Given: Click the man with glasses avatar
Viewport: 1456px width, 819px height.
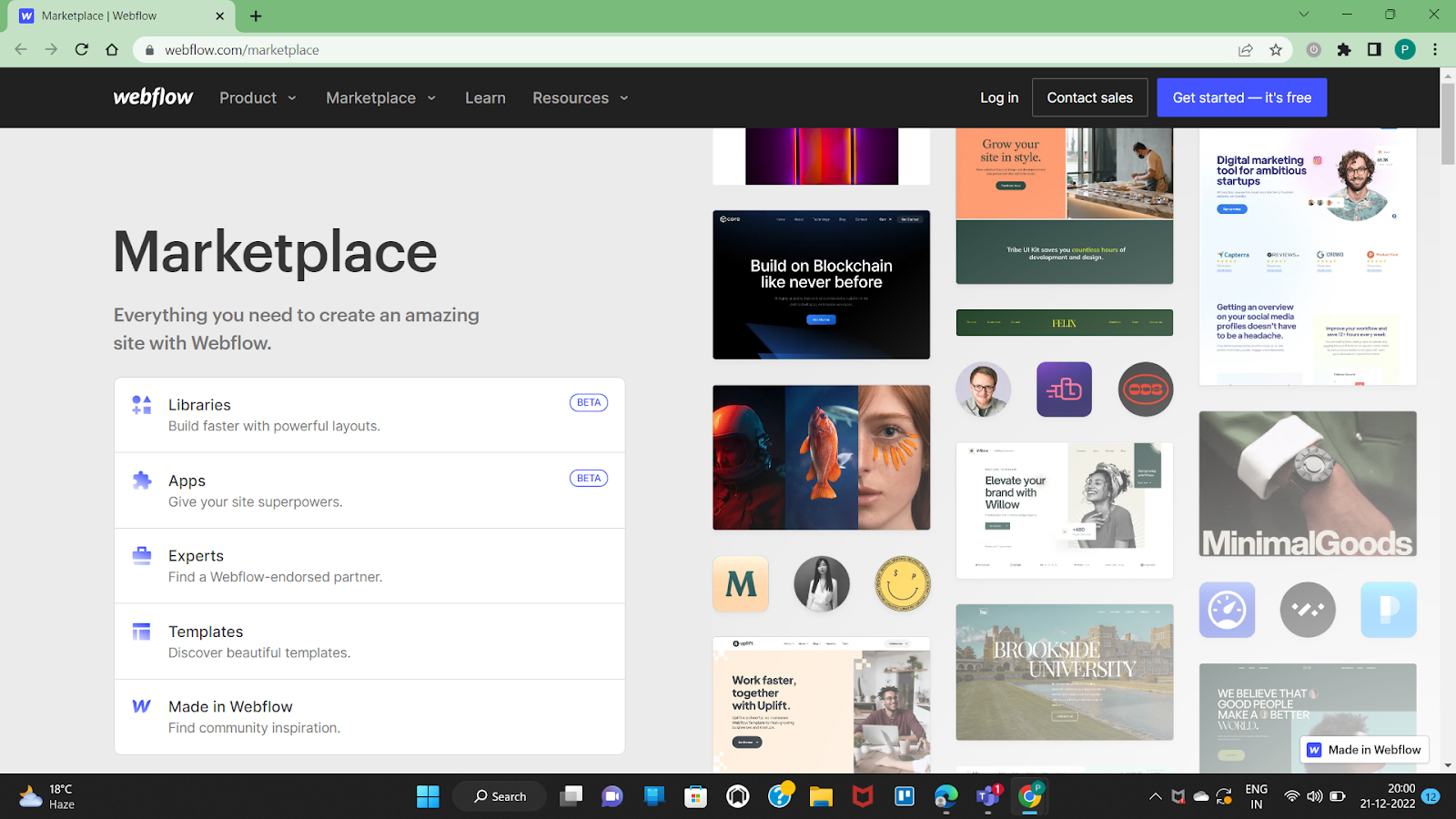Looking at the screenshot, I should point(984,389).
